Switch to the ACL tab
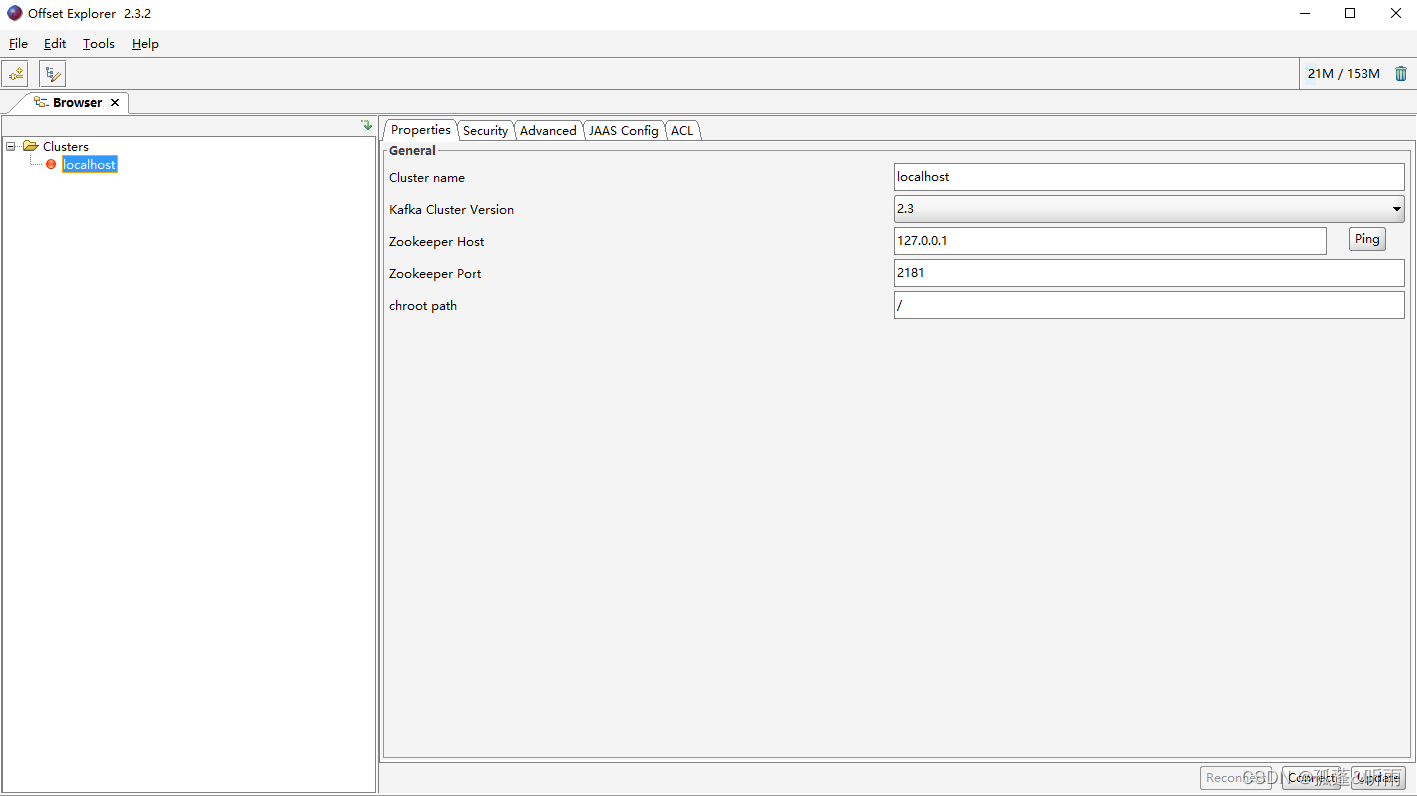This screenshot has width=1417, height=796. pos(682,131)
